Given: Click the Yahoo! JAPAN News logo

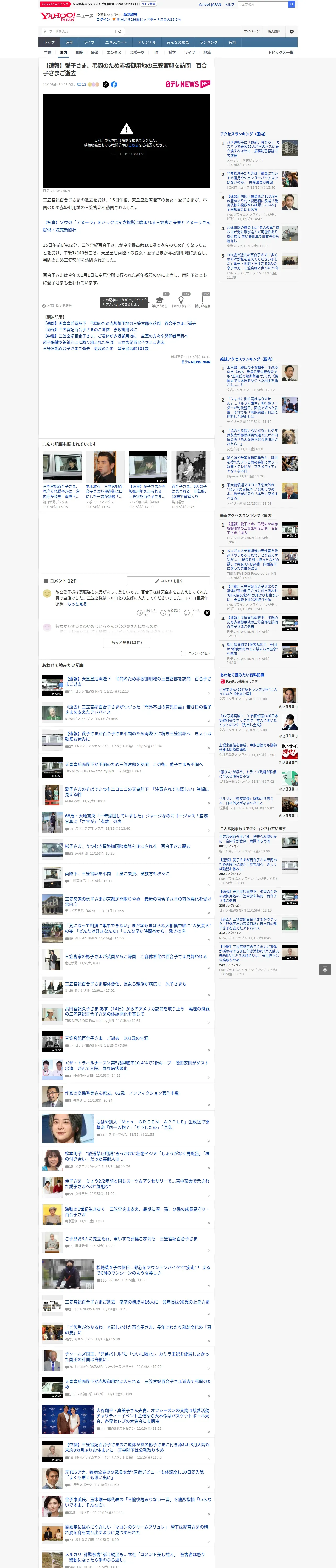Looking at the screenshot, I should tap(66, 16).
